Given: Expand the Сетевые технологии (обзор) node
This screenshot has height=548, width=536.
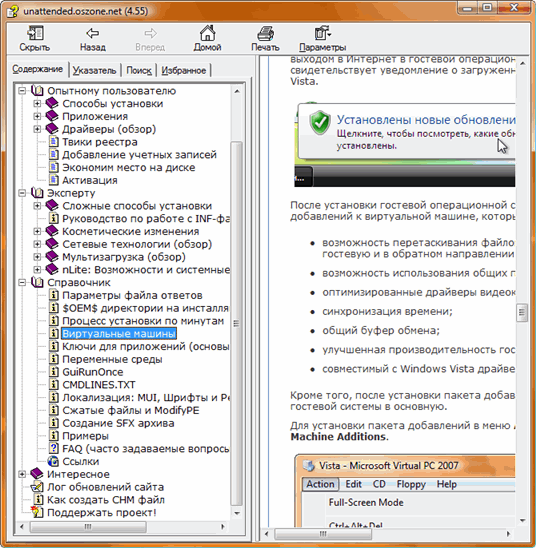Looking at the screenshot, I should 37,244.
